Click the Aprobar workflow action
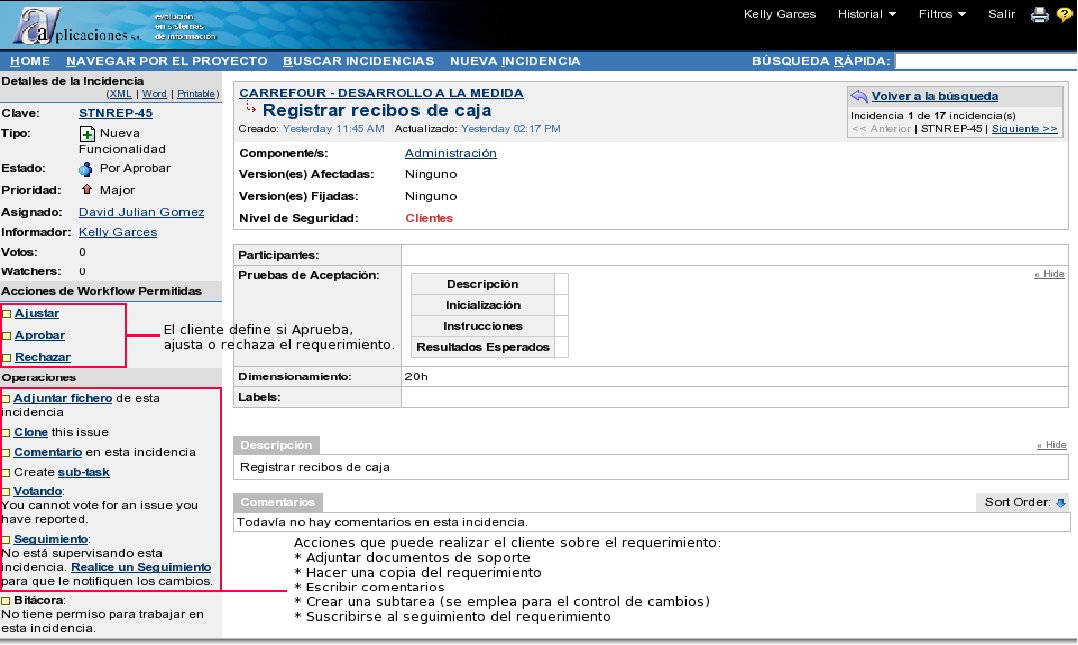Image resolution: width=1078 pixels, height=645 pixels. [x=40, y=335]
